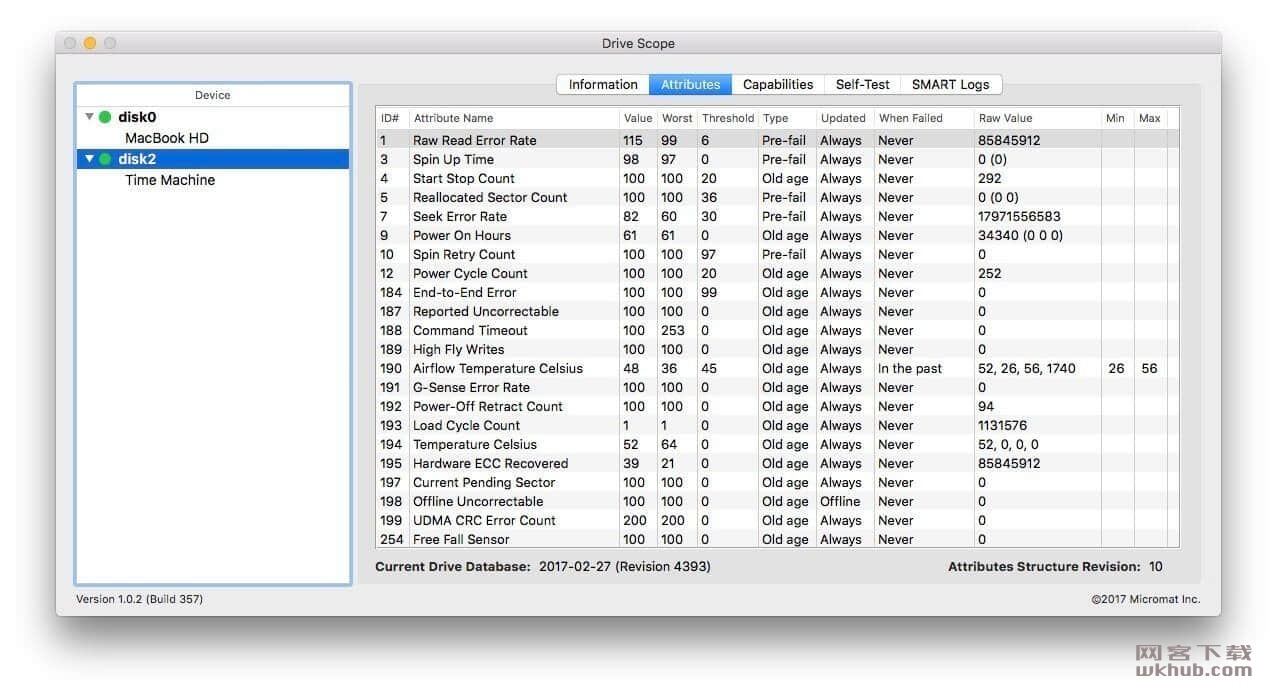The width and height of the screenshot is (1277, 696).
Task: Select the UDMA CRC Error Count row
Action: coord(777,520)
